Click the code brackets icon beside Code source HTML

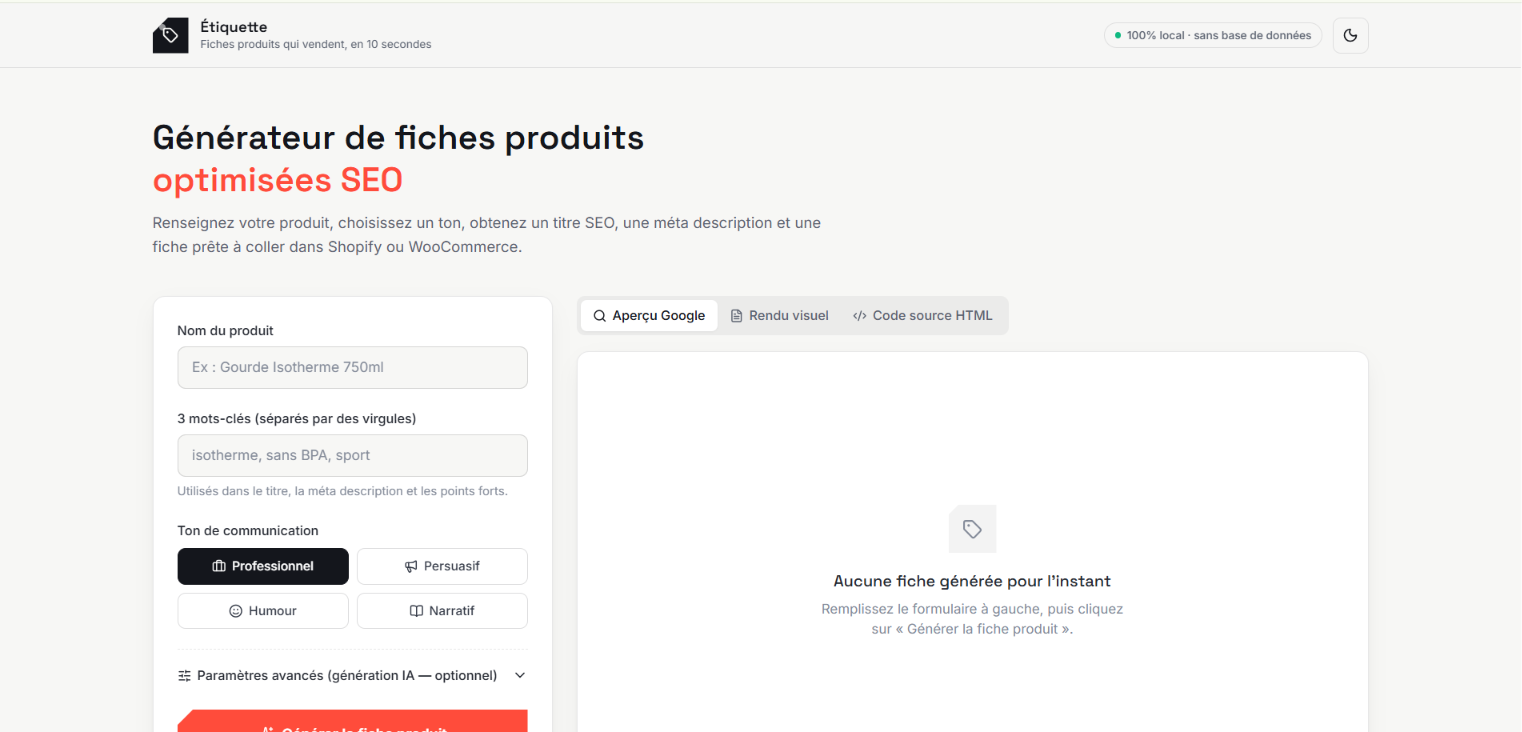coord(860,316)
